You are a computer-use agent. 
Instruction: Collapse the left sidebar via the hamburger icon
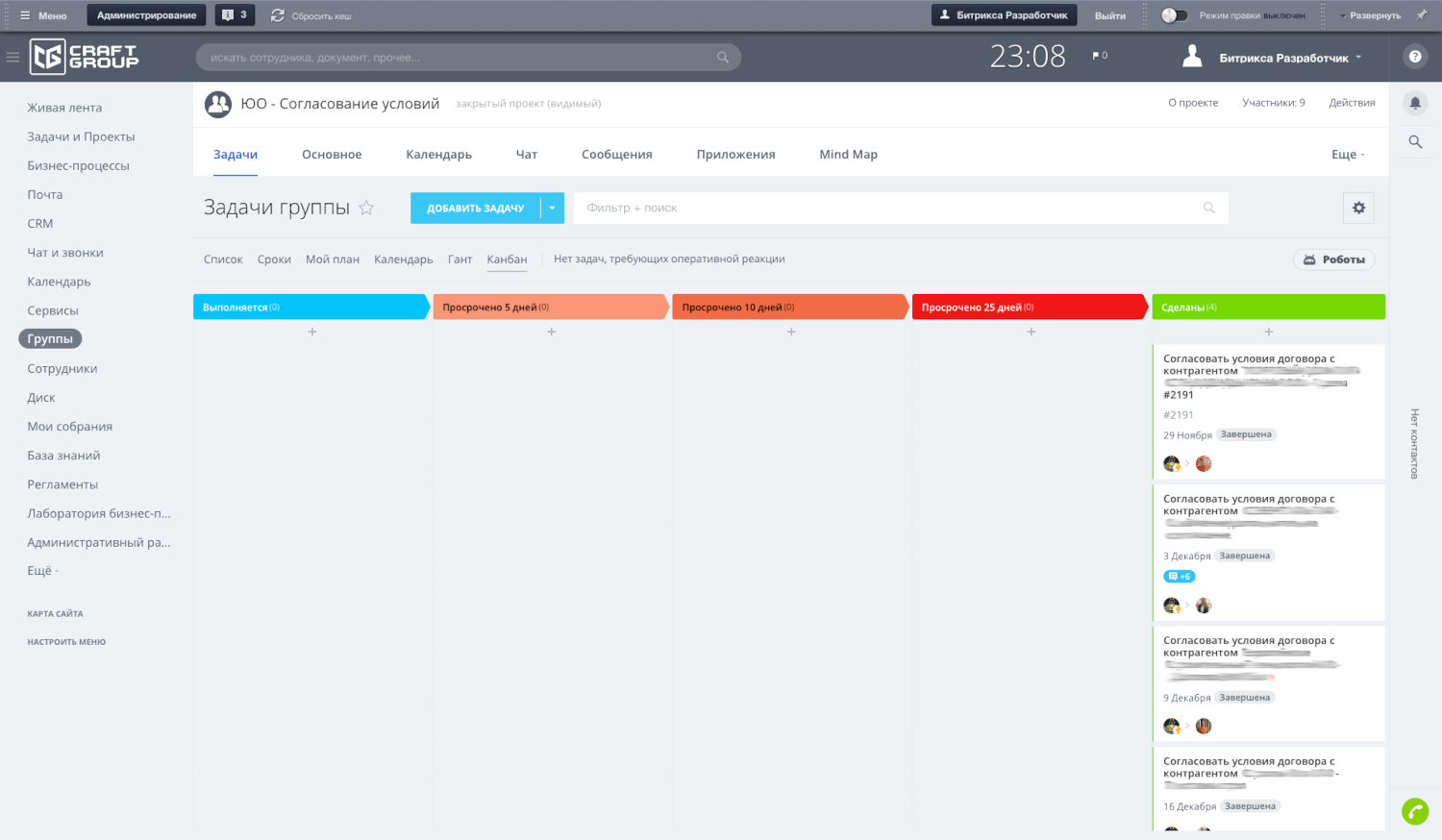12,57
